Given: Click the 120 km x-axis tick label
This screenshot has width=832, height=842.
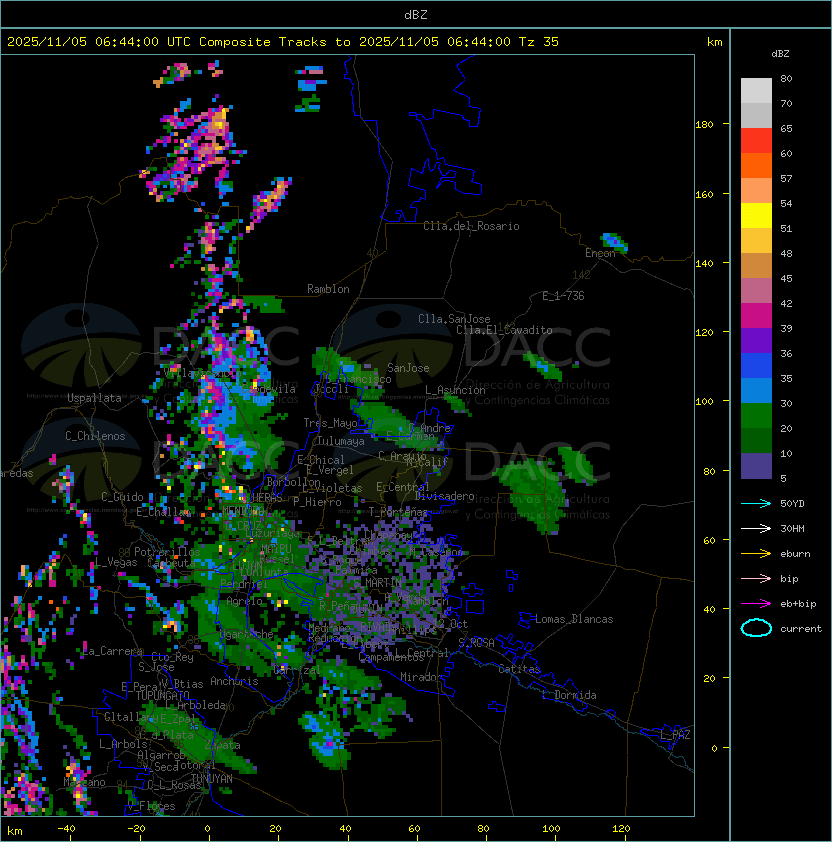Looking at the screenshot, I should [620, 829].
